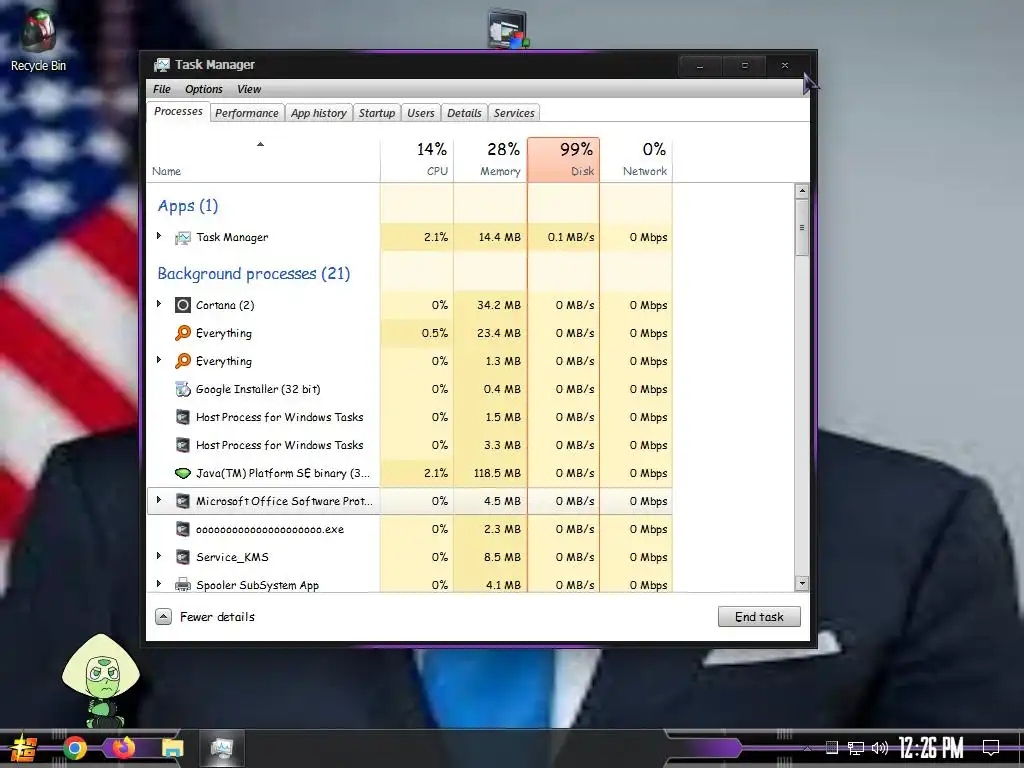Open the Options menu

(204, 89)
